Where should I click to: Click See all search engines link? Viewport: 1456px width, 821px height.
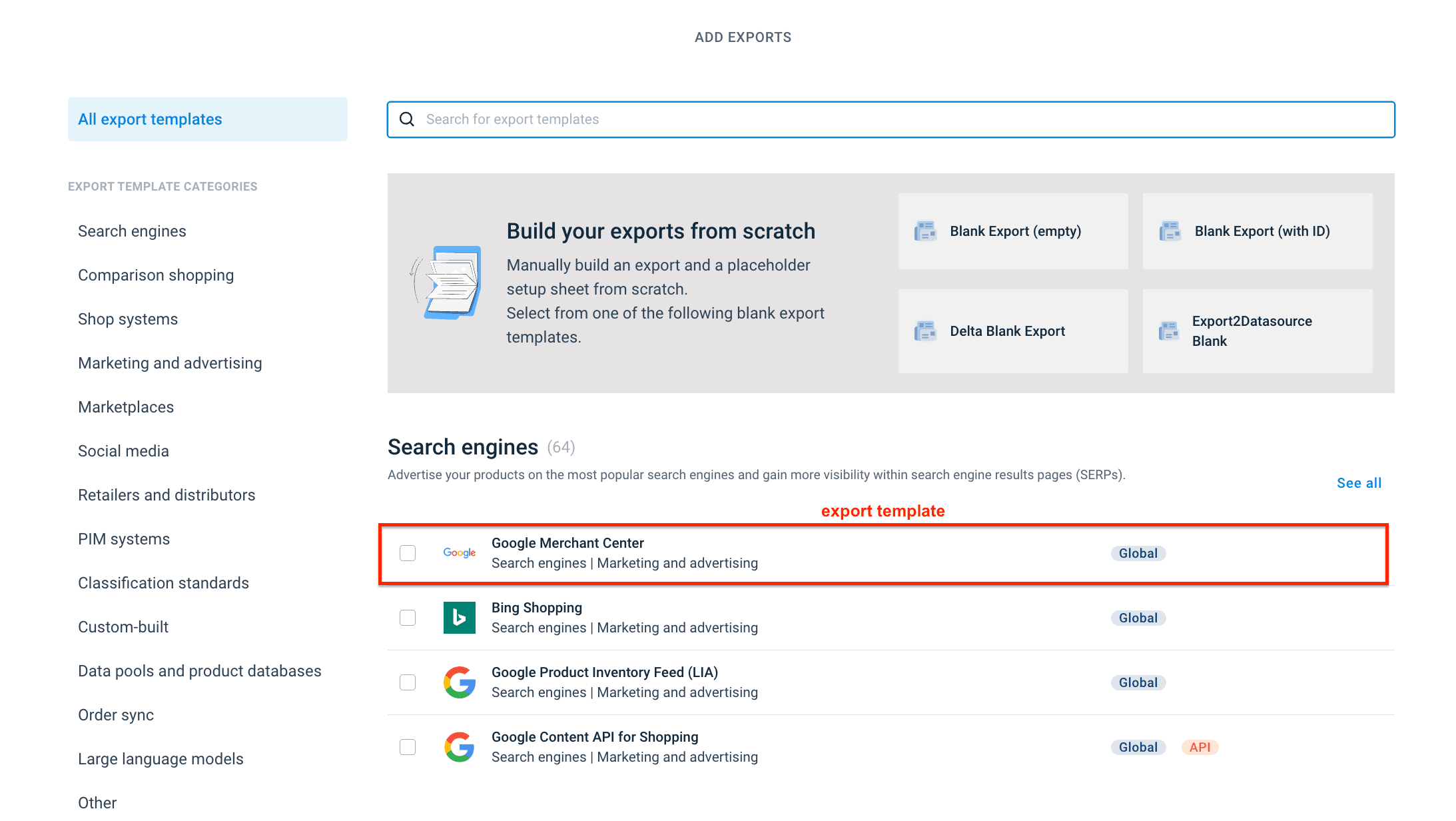point(1359,483)
